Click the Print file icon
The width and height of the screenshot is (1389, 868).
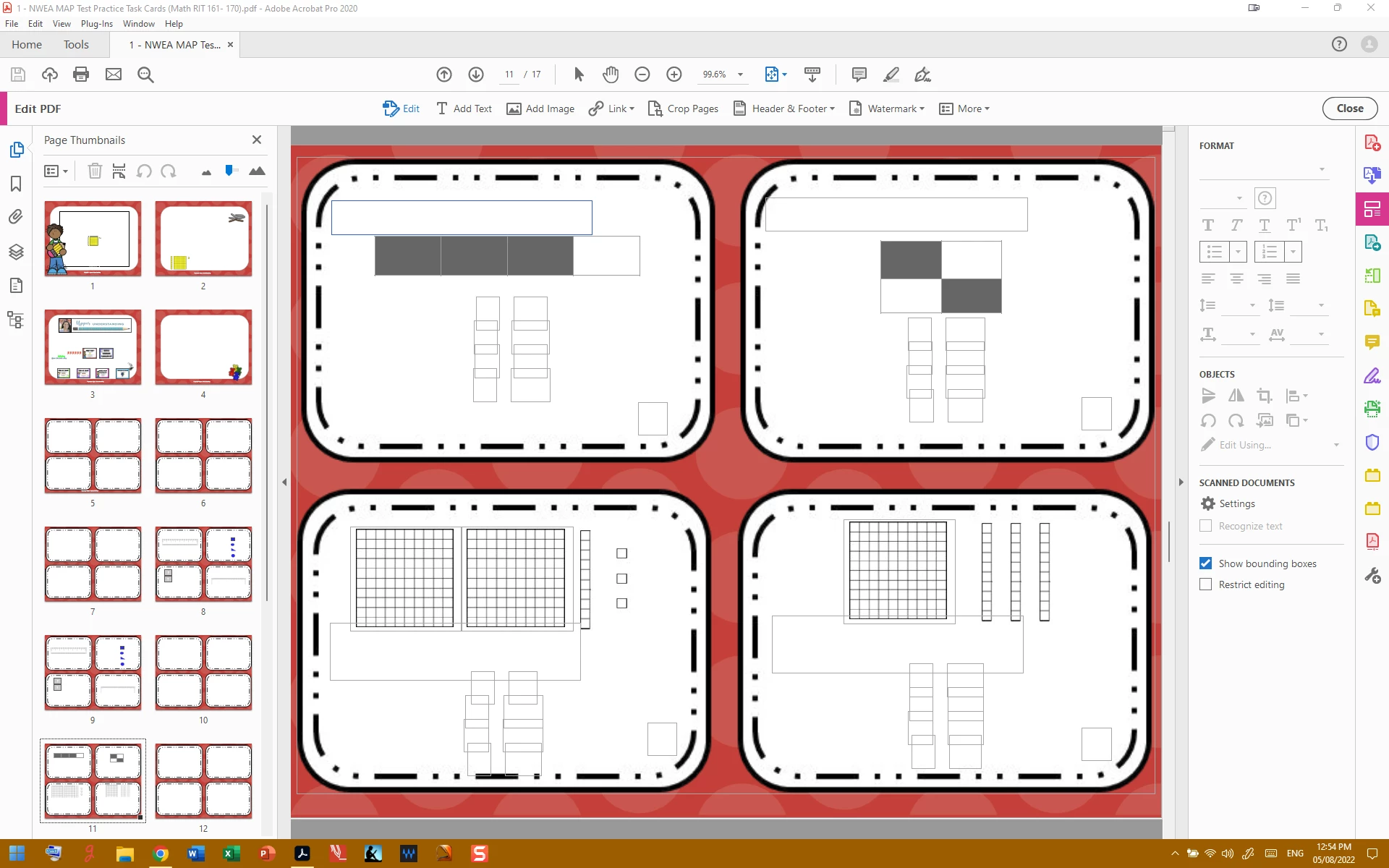pyautogui.click(x=81, y=75)
